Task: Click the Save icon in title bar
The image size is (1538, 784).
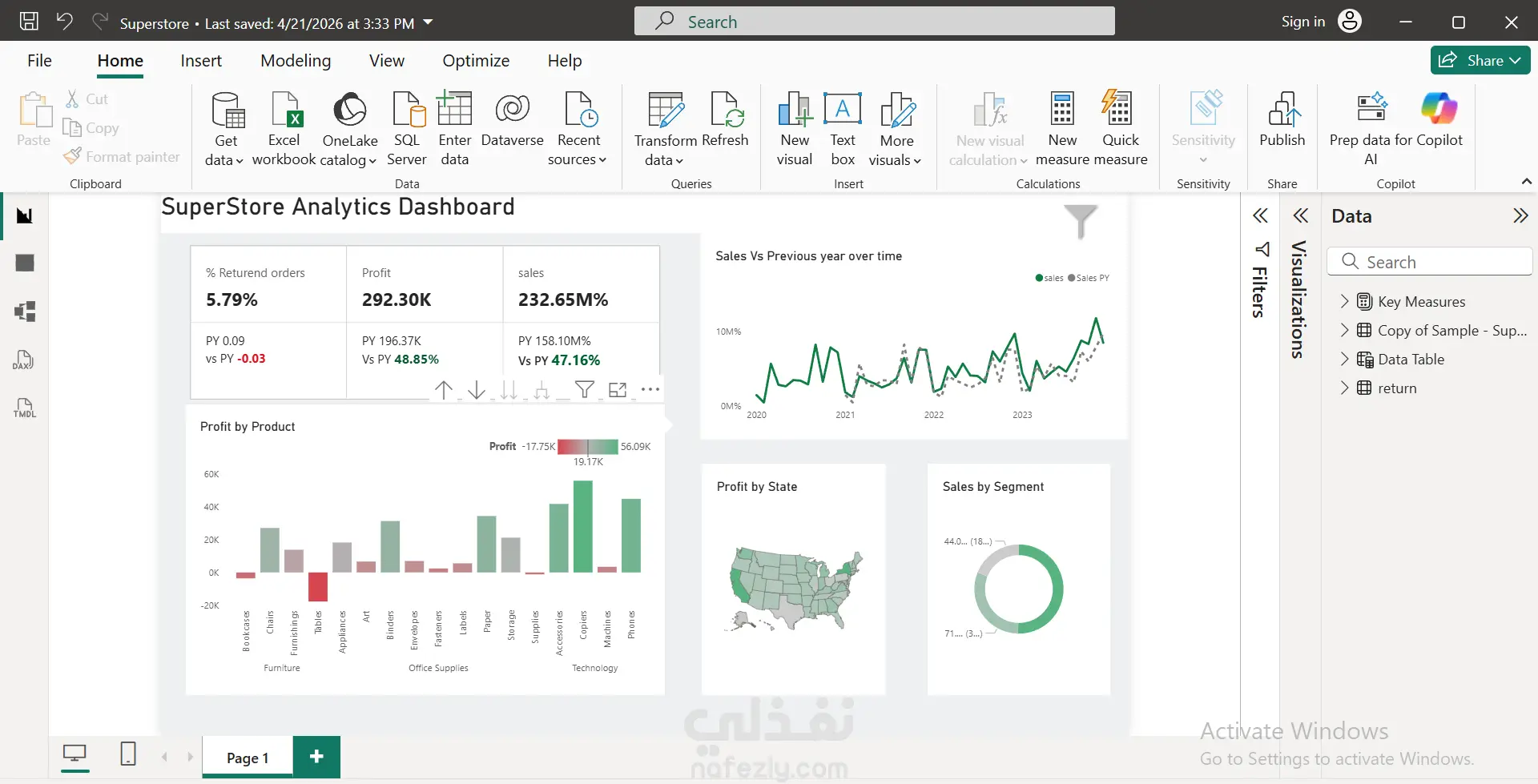Action: [29, 22]
